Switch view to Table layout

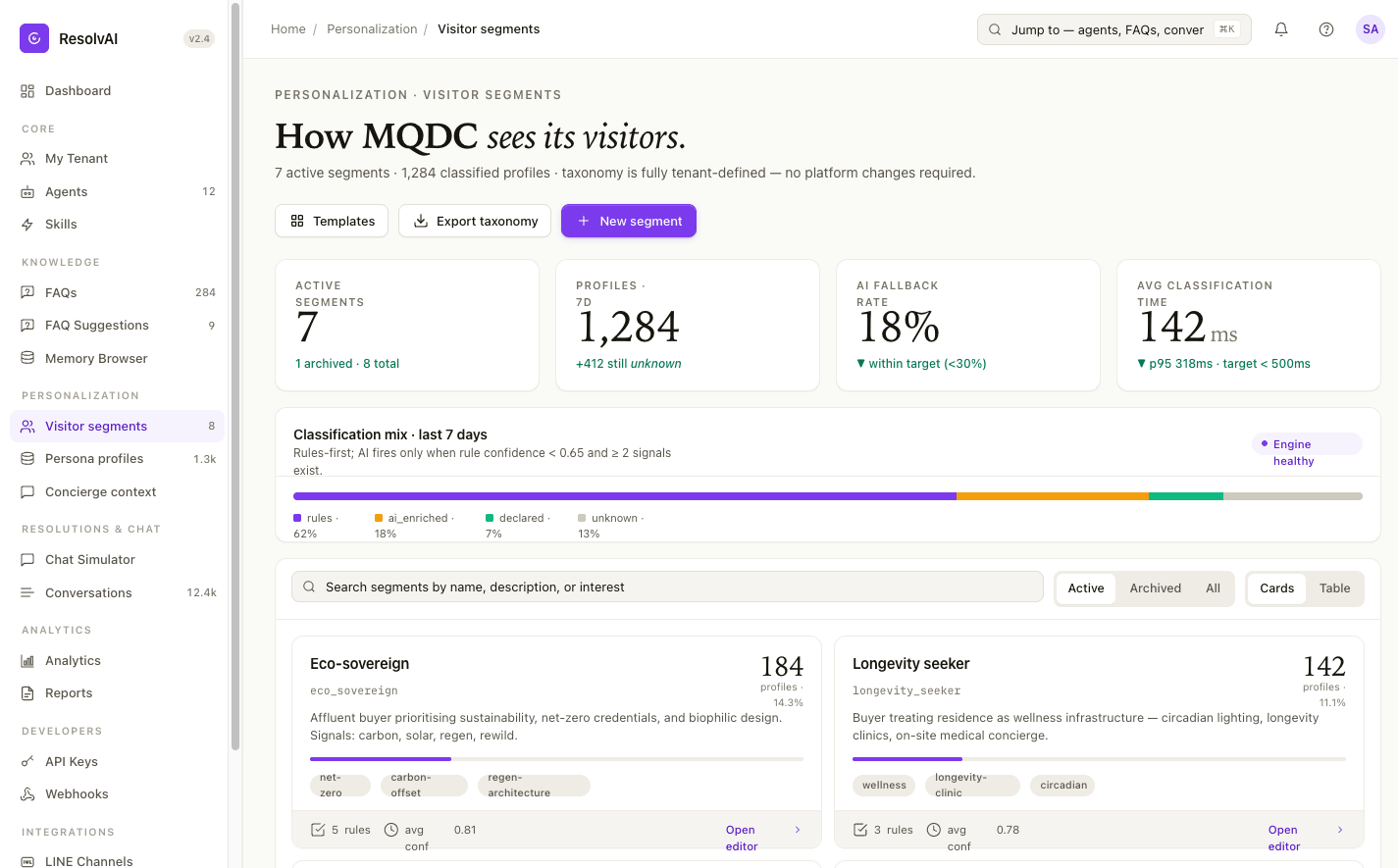pos(1334,588)
